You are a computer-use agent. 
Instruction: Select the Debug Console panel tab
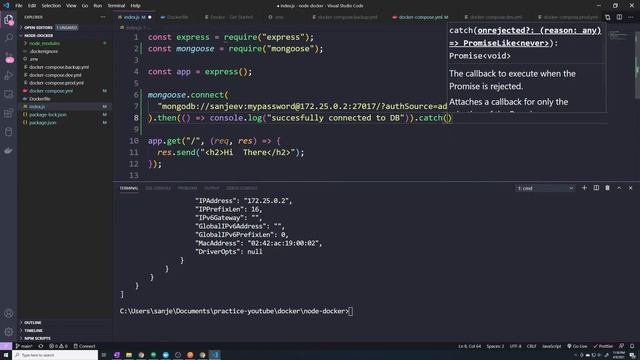click(x=242, y=188)
